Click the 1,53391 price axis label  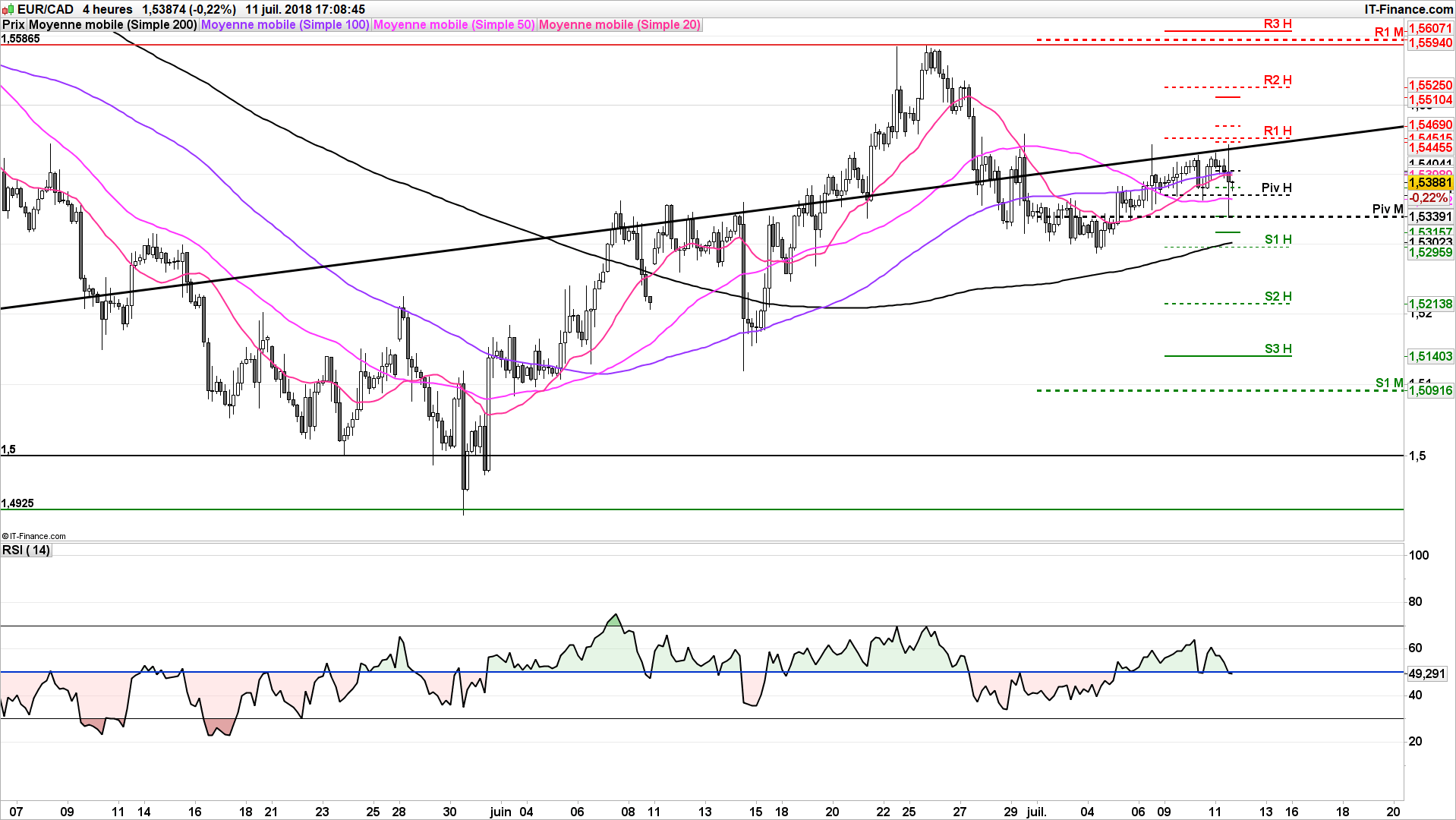1430,217
